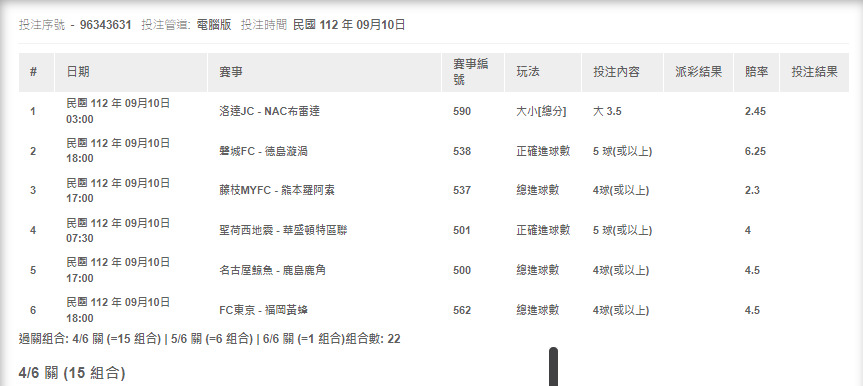Image resolution: width=863 pixels, height=386 pixels.
Task: Click the 4/6 關 (15 組合) heading
Action: tap(72, 373)
